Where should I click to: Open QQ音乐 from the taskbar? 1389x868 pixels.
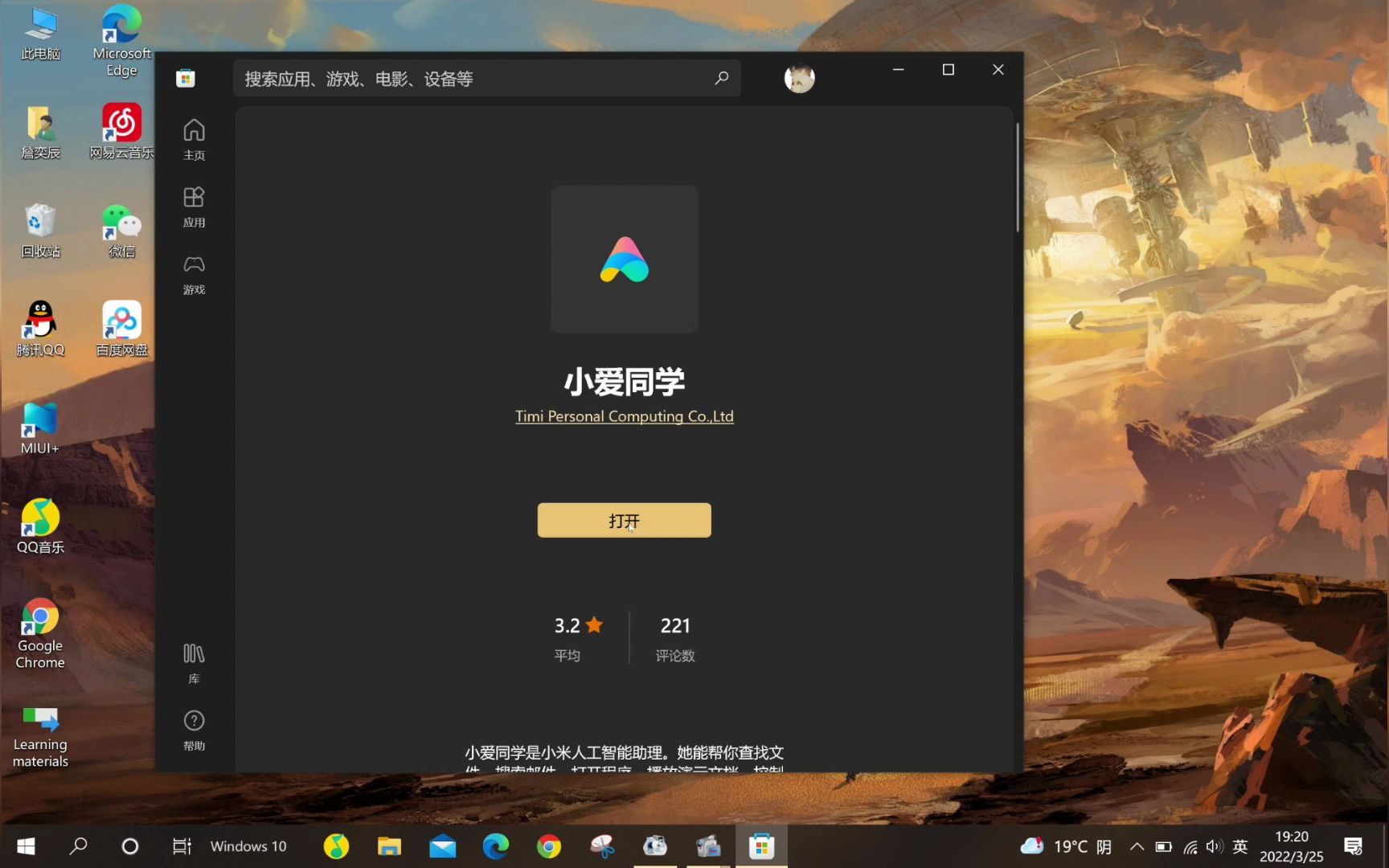pos(336,846)
